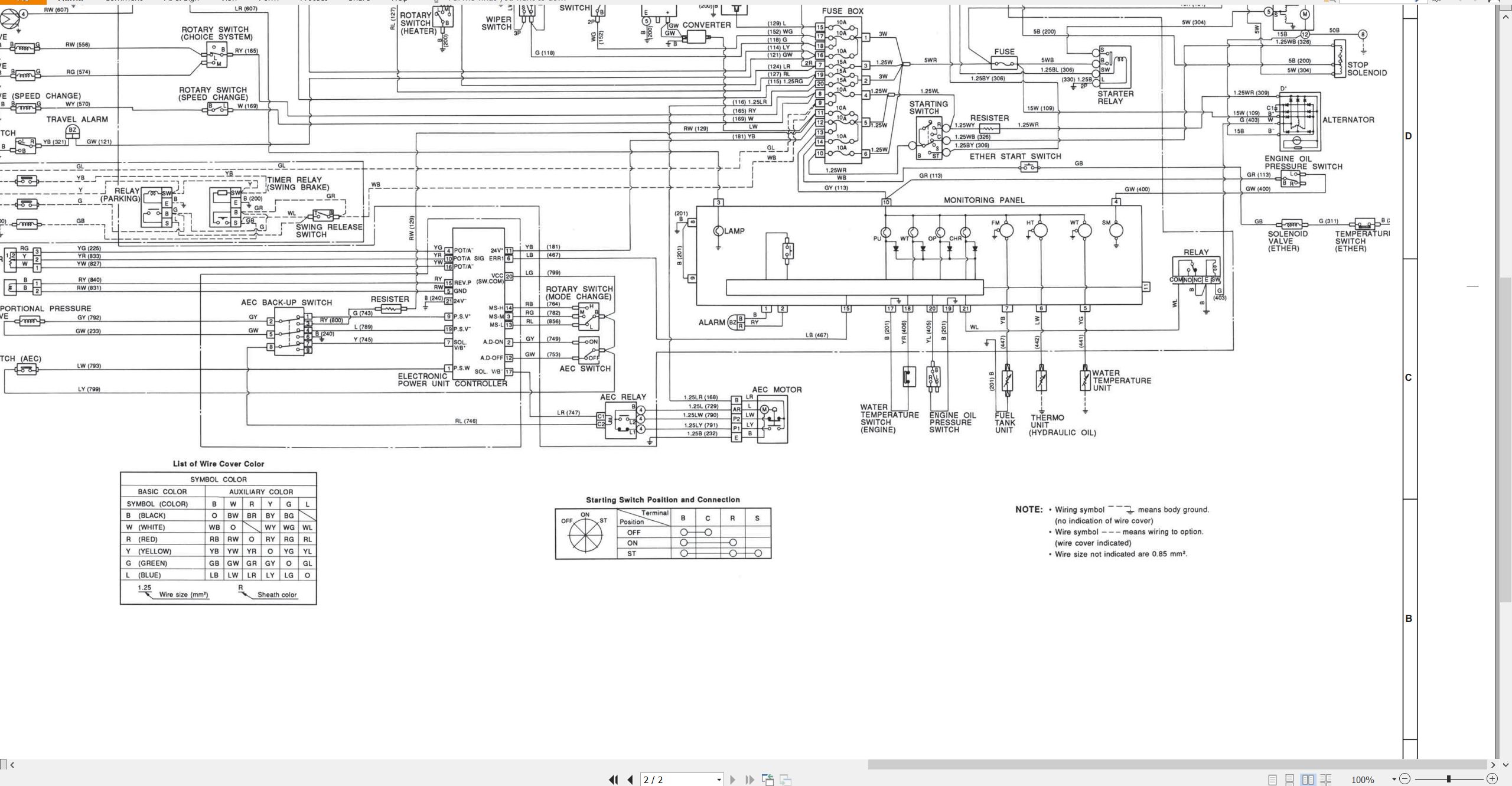This screenshot has height=786, width=1512.
Task: Click the AEC BACK-UP SWITCH label
Action: tap(286, 302)
